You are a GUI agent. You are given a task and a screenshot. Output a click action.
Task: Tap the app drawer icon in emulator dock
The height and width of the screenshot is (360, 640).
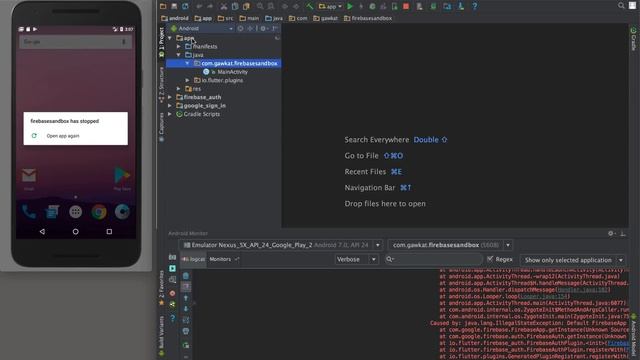(x=76, y=212)
